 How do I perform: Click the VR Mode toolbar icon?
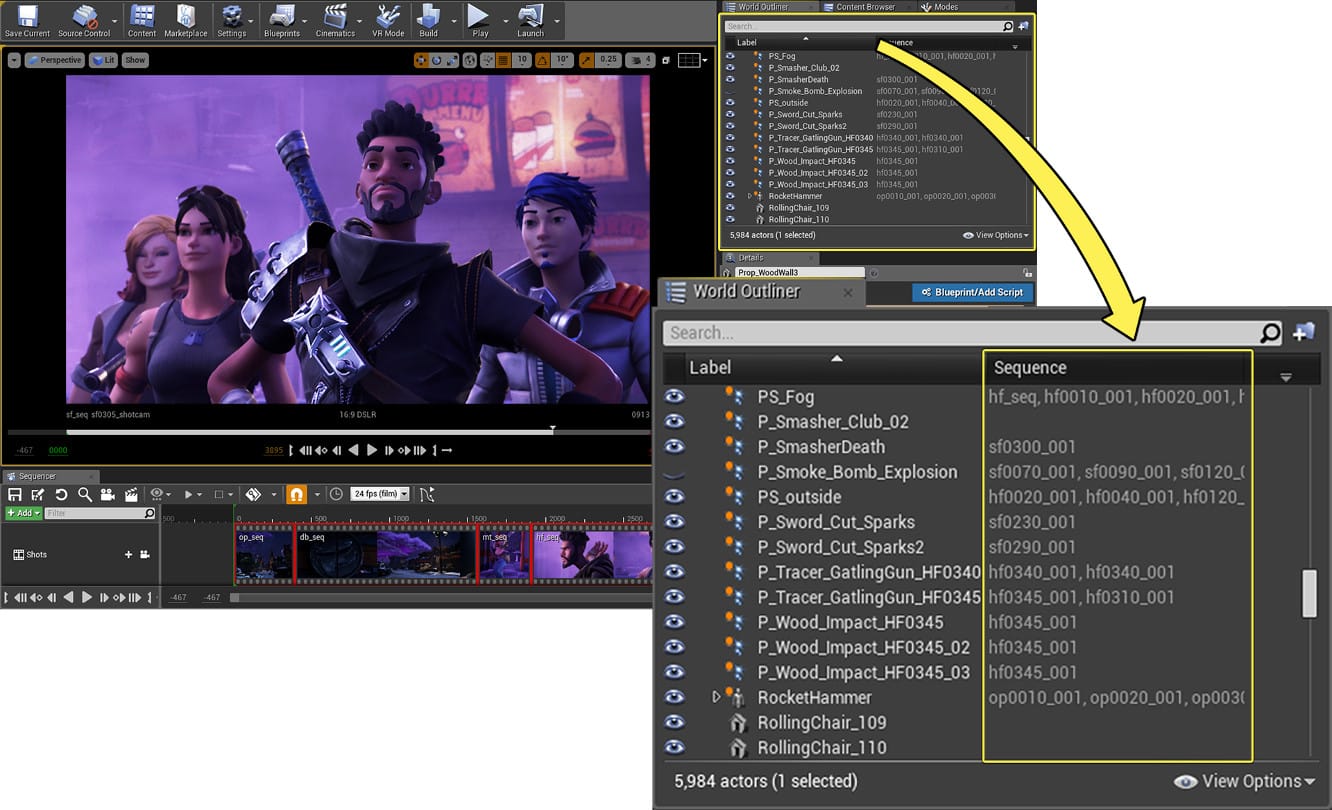coord(388,18)
